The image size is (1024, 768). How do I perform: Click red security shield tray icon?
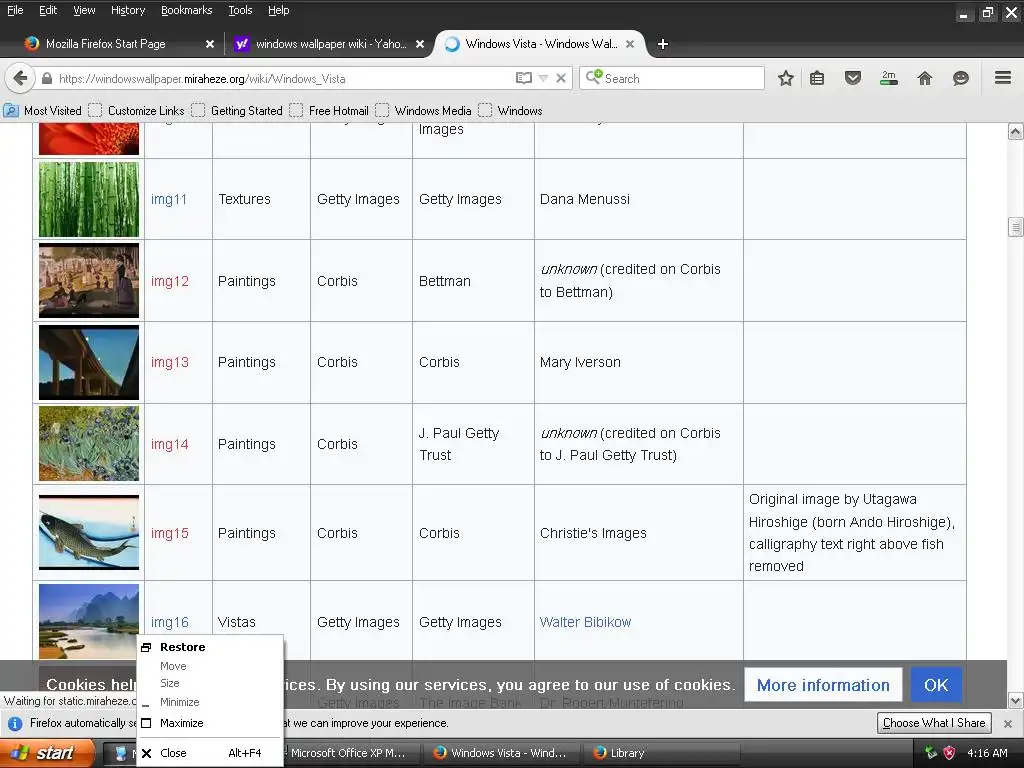[x=949, y=753]
